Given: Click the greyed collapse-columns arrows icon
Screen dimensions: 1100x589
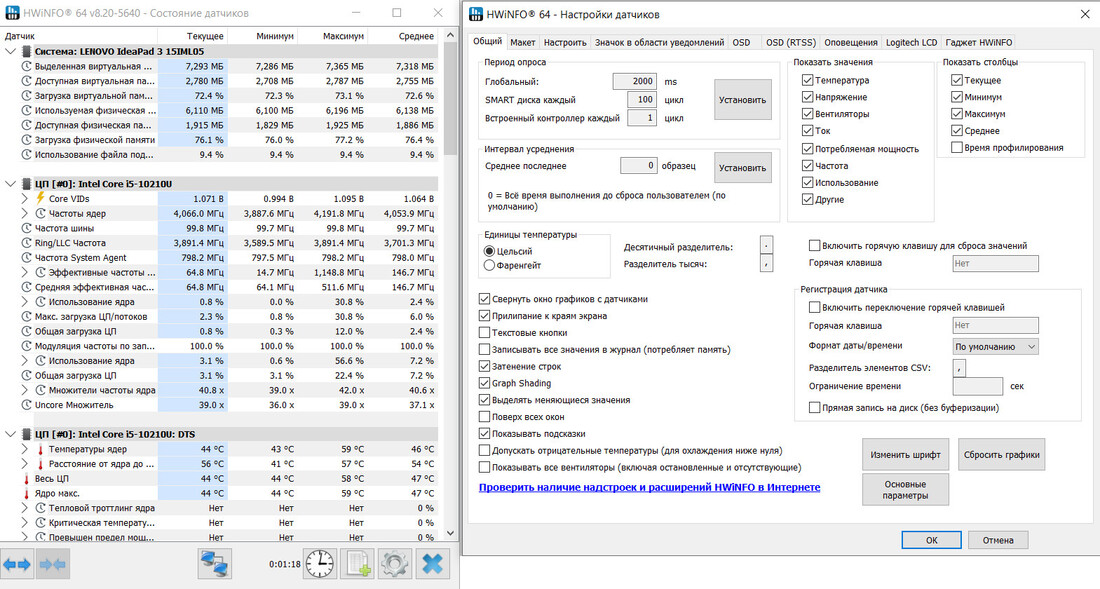Looking at the screenshot, I should click(53, 564).
